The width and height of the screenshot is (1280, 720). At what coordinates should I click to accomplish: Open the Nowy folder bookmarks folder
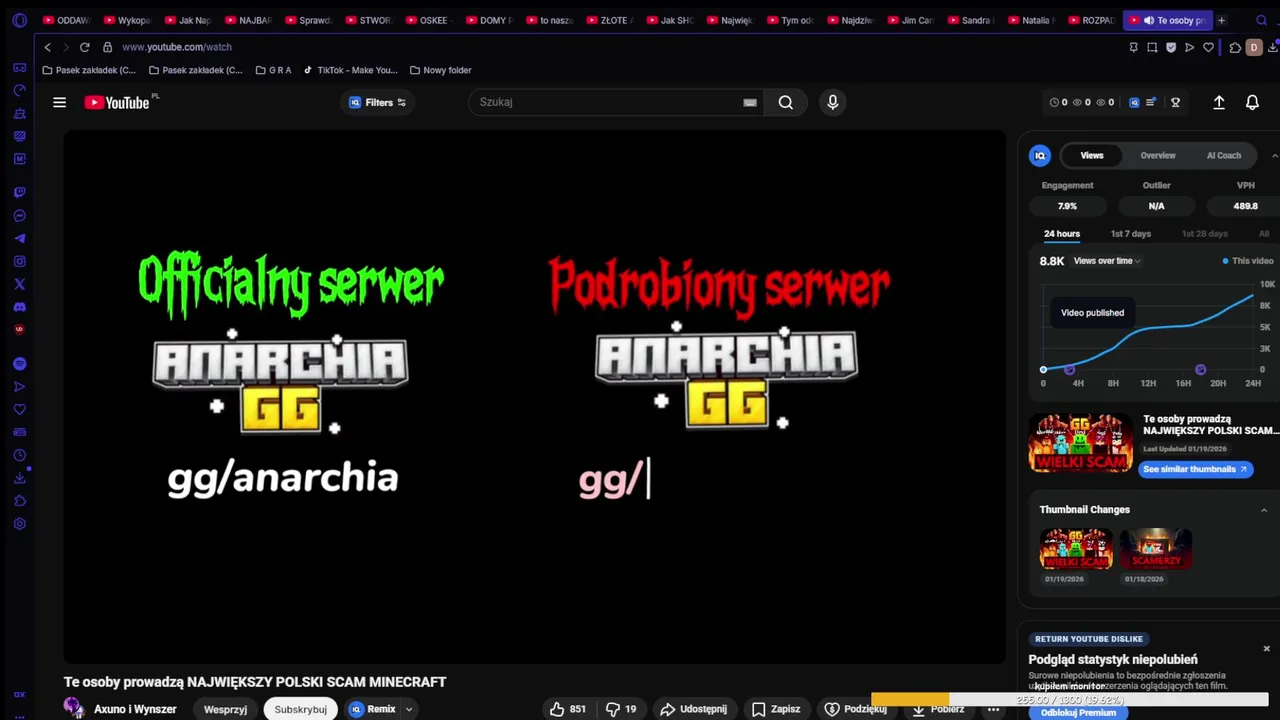tap(440, 70)
